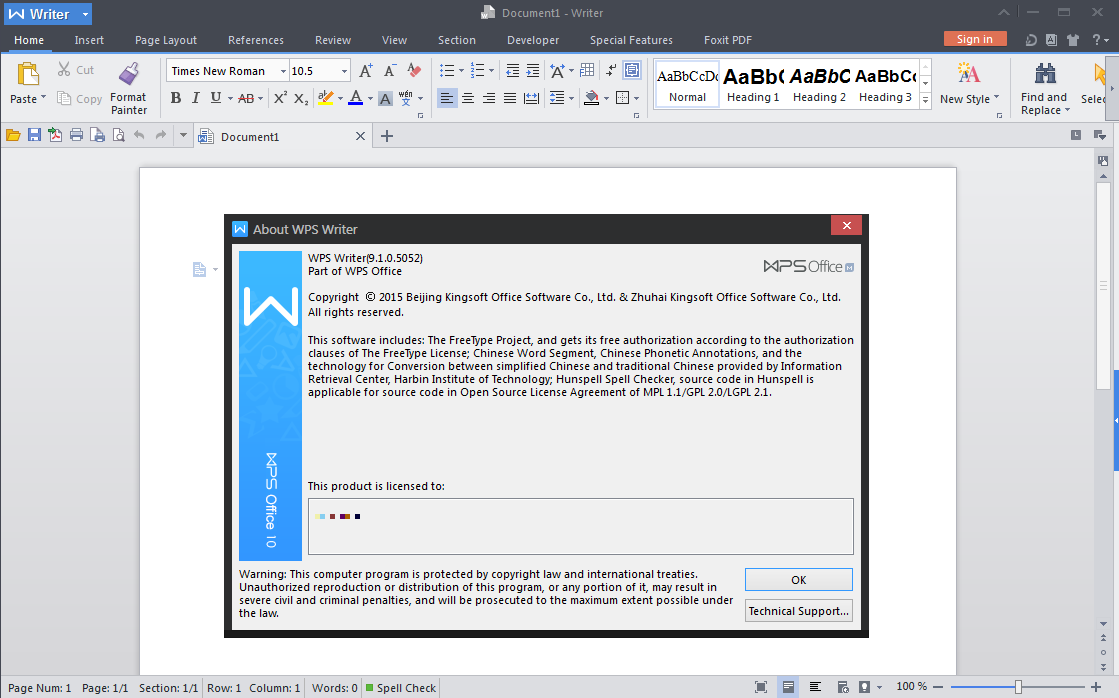Screen dimensions: 1119x698
Task: Click the Print icon in quick toolbar
Action: [x=76, y=135]
